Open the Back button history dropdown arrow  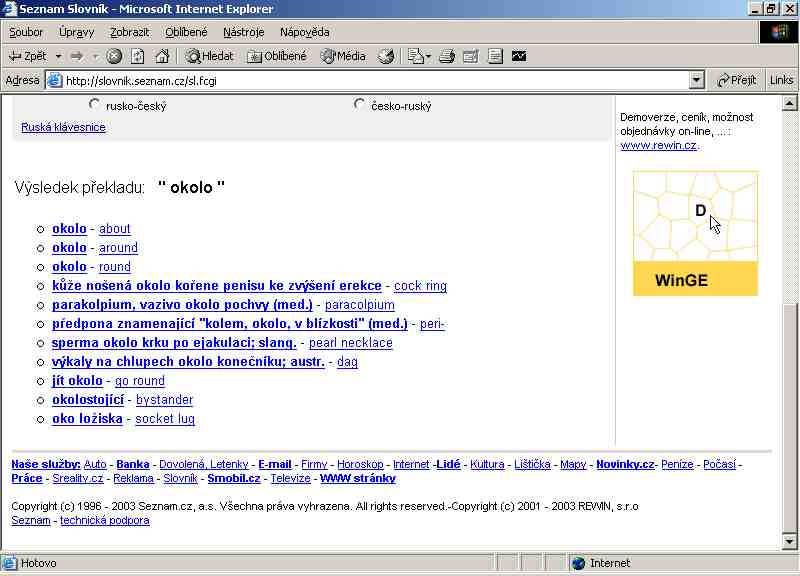(x=58, y=56)
